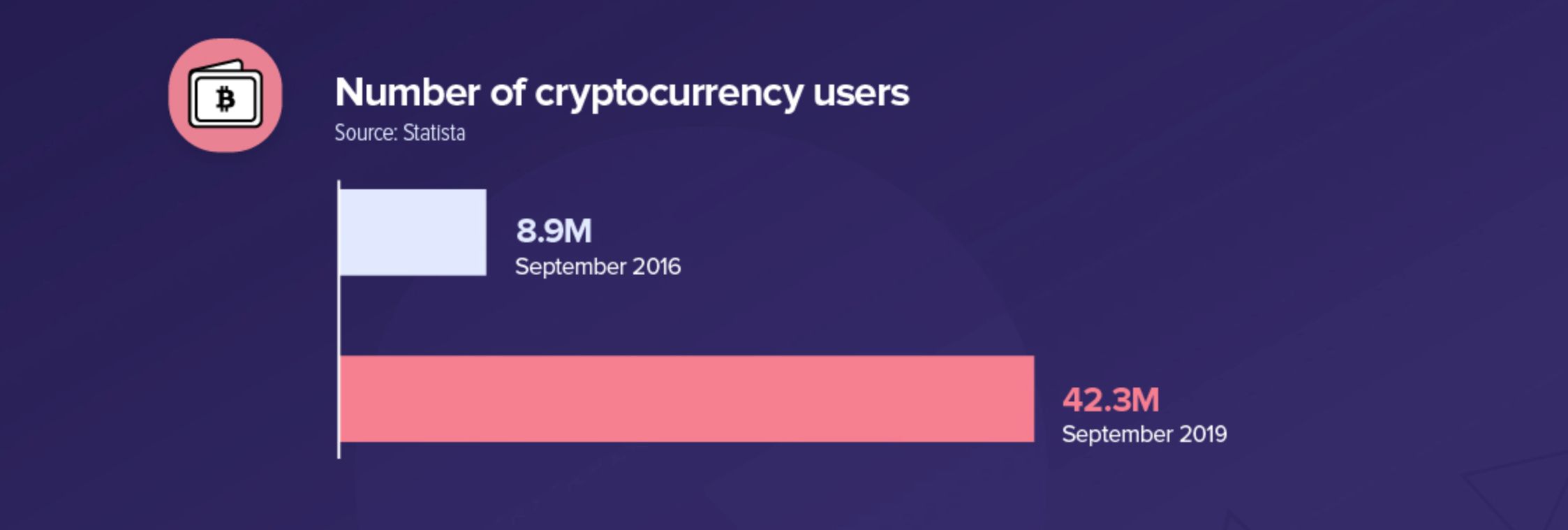Click the word 'users' in the title
Screen dimensions: 1568x530
[x=861, y=92]
